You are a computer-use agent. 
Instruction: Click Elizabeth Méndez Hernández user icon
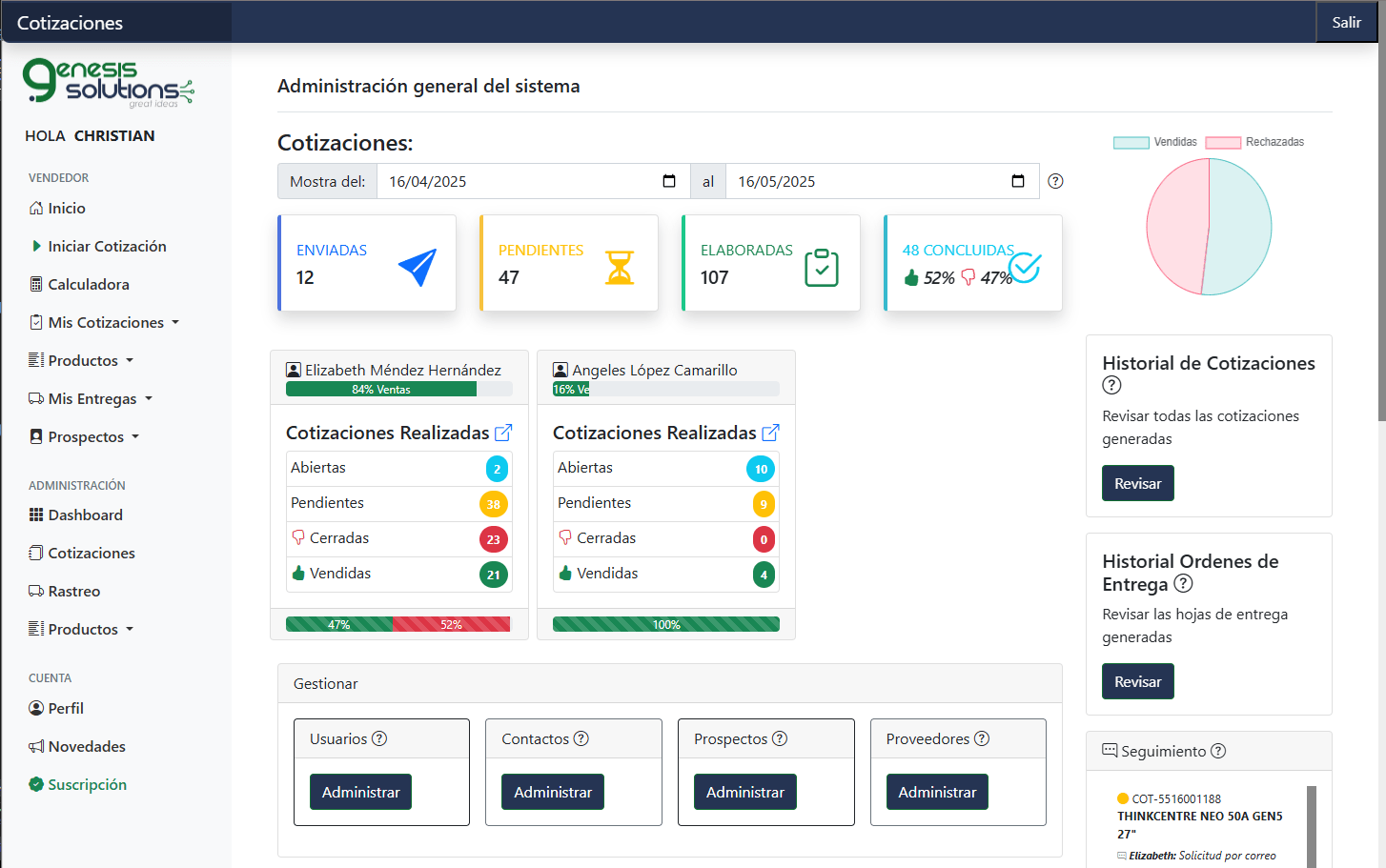pos(294,370)
